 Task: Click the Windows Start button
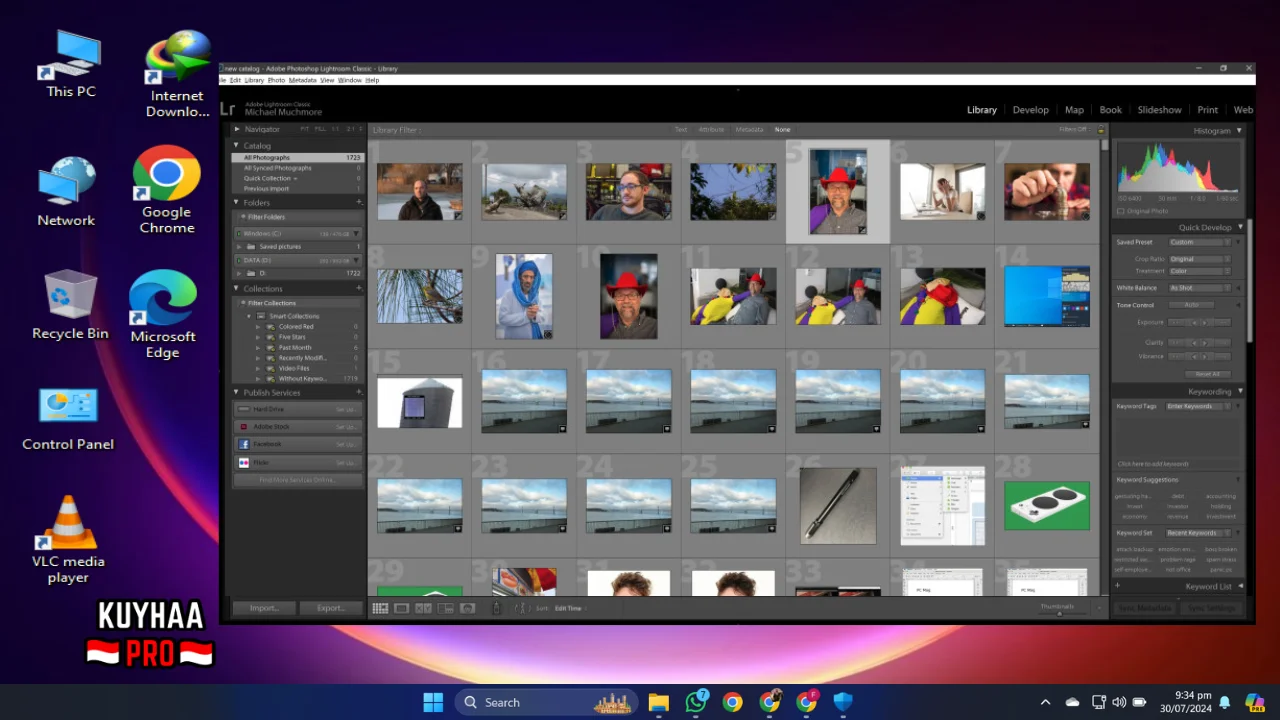[x=433, y=702]
